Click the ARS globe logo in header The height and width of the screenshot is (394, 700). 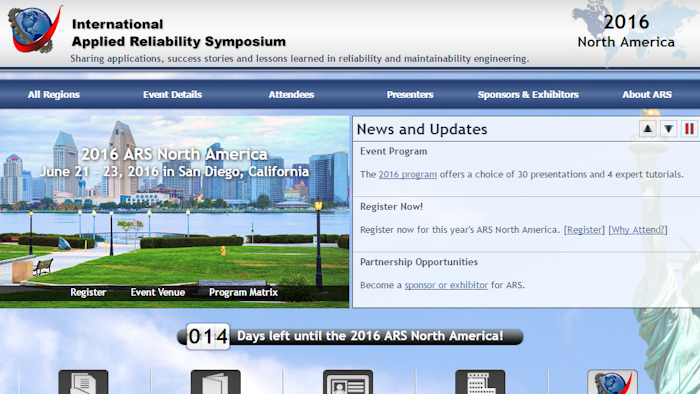tap(34, 29)
